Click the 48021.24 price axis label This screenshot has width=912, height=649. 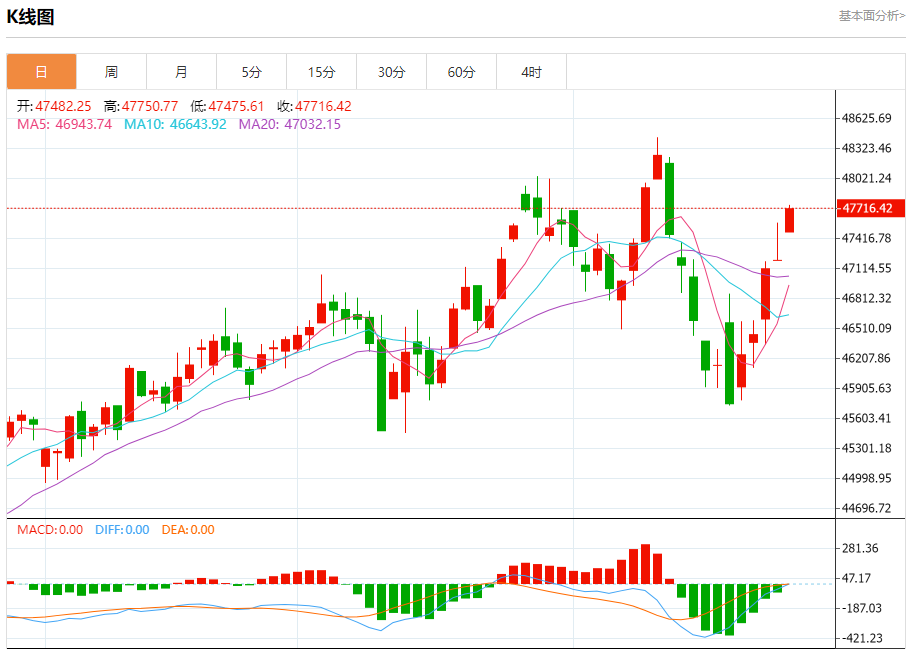point(867,179)
